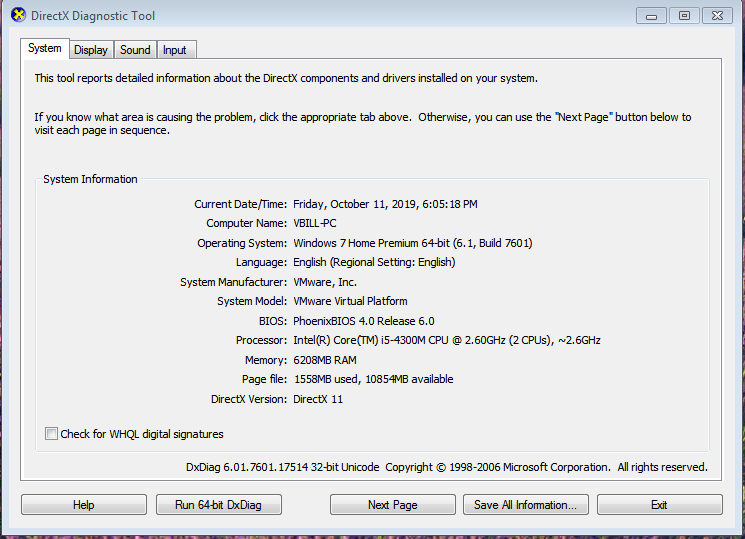Click the 'Page file:' label

point(264,379)
